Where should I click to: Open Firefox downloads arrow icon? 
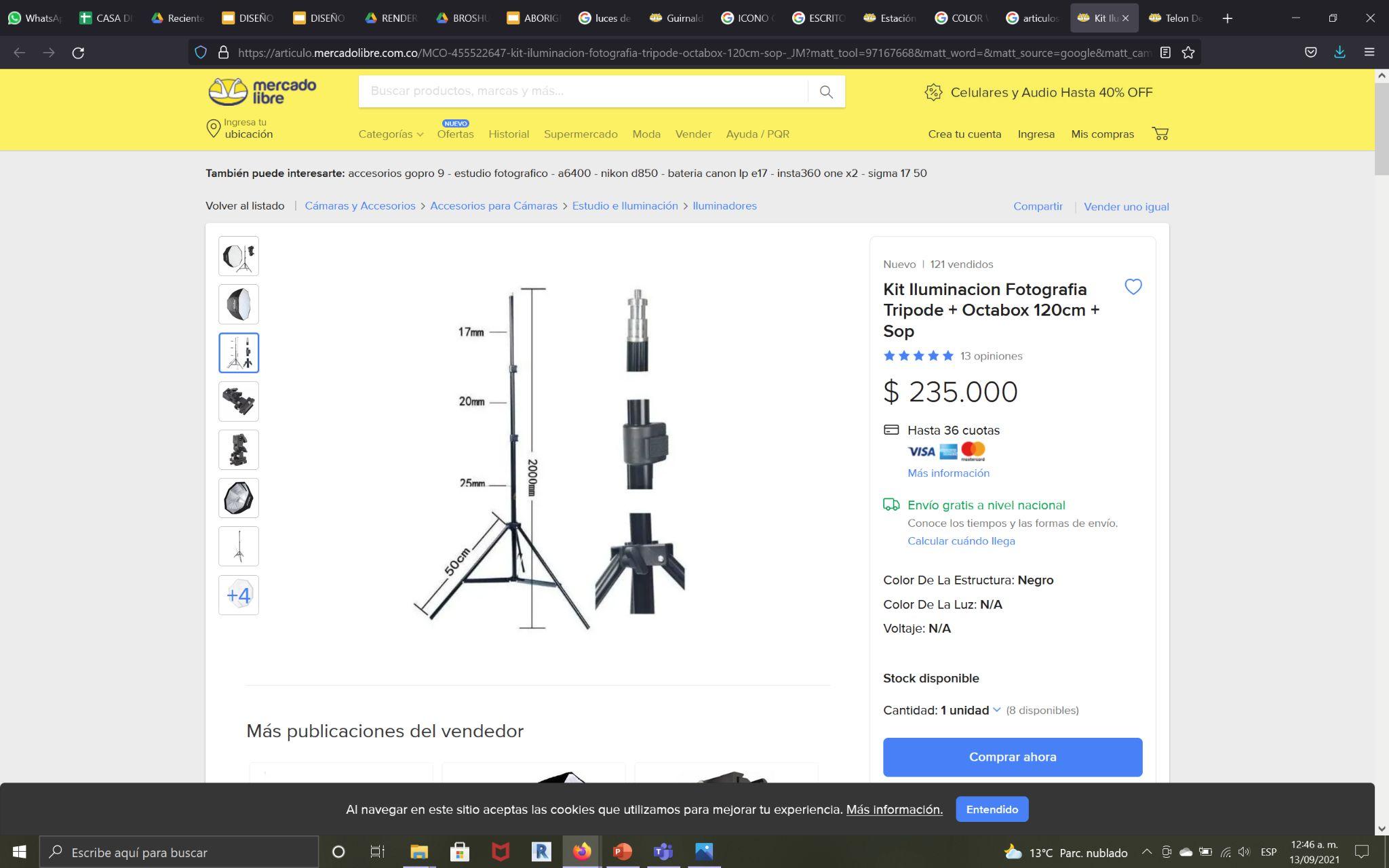click(1339, 52)
